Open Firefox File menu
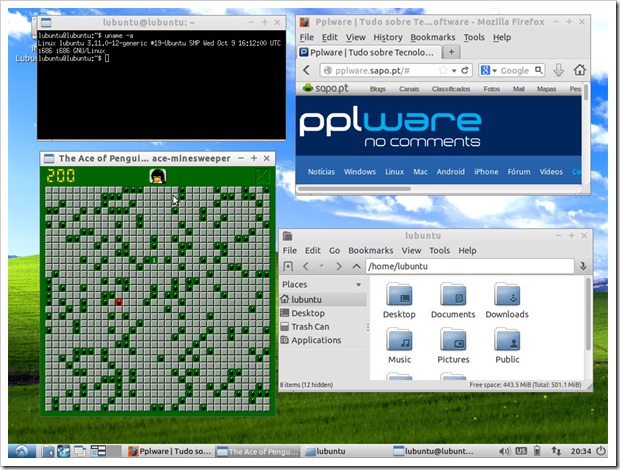Viewport: 620px width, 470px height. (306, 37)
